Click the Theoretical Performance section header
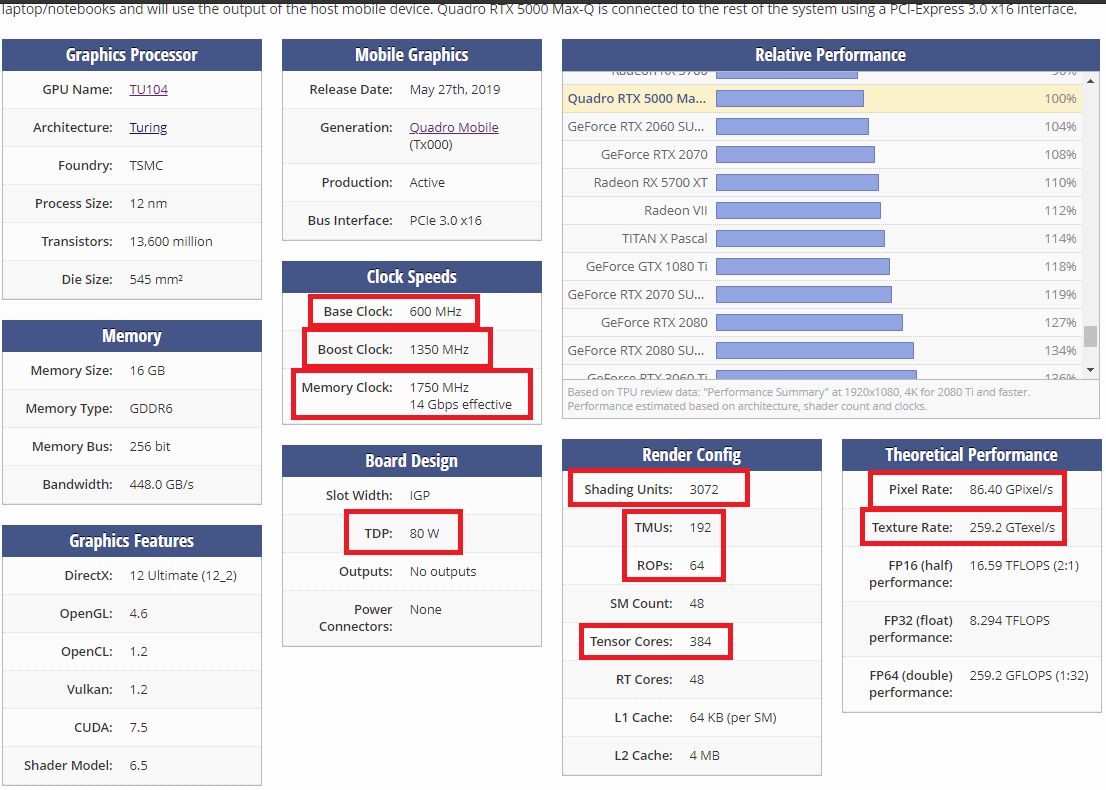Viewport: 1106px width, 790px height. tap(972, 455)
